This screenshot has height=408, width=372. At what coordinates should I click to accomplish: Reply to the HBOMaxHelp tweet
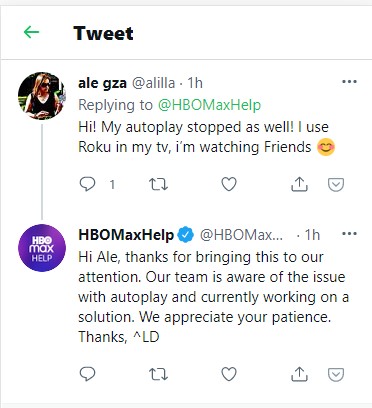[x=87, y=374]
